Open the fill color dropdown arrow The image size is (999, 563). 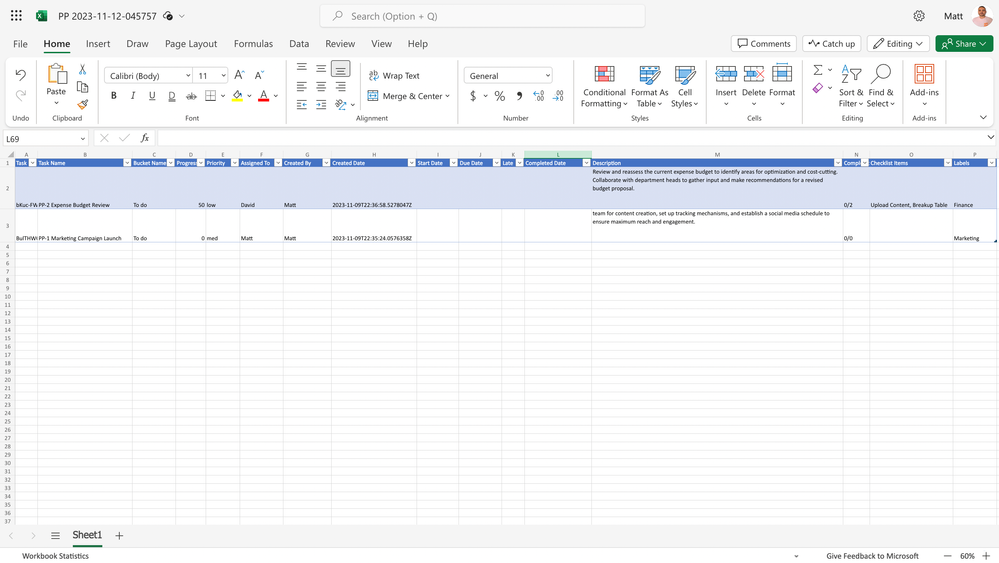tap(249, 96)
